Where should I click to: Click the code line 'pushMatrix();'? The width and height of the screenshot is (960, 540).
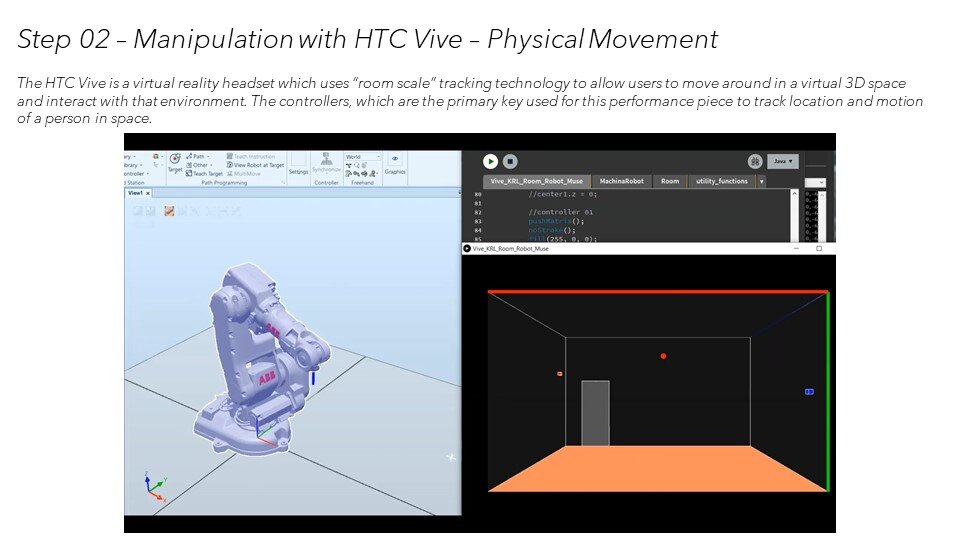557,221
